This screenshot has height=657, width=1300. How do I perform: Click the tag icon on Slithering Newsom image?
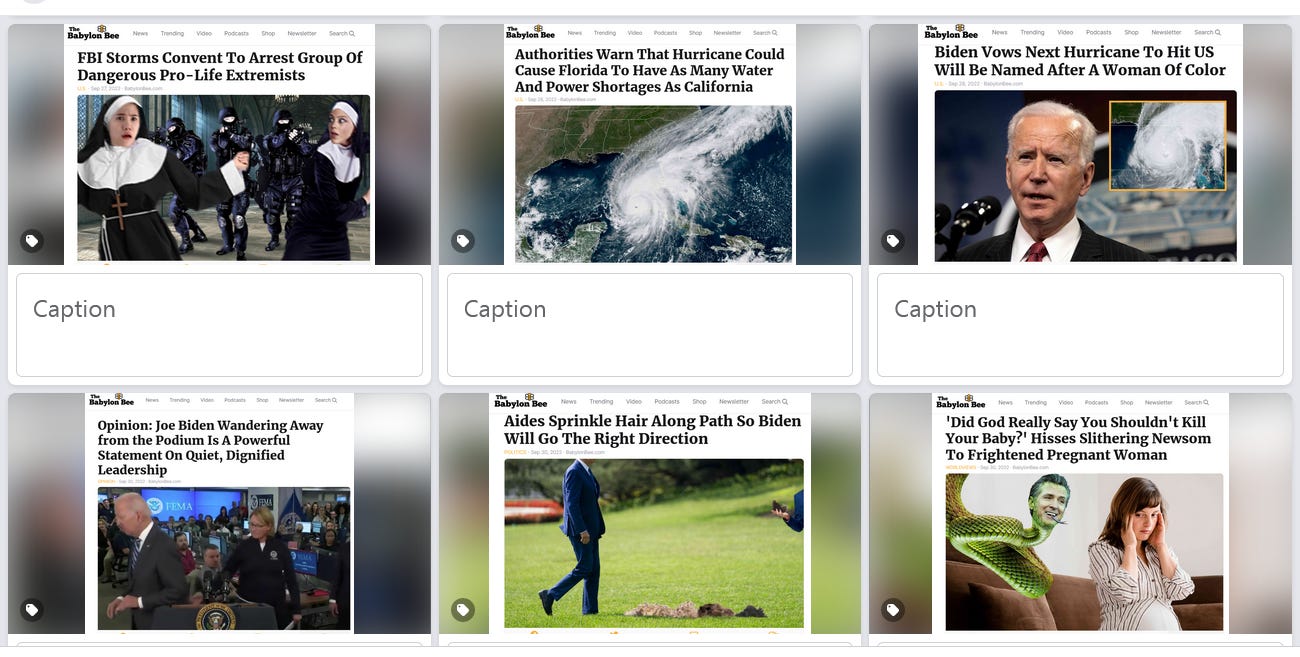coord(893,609)
